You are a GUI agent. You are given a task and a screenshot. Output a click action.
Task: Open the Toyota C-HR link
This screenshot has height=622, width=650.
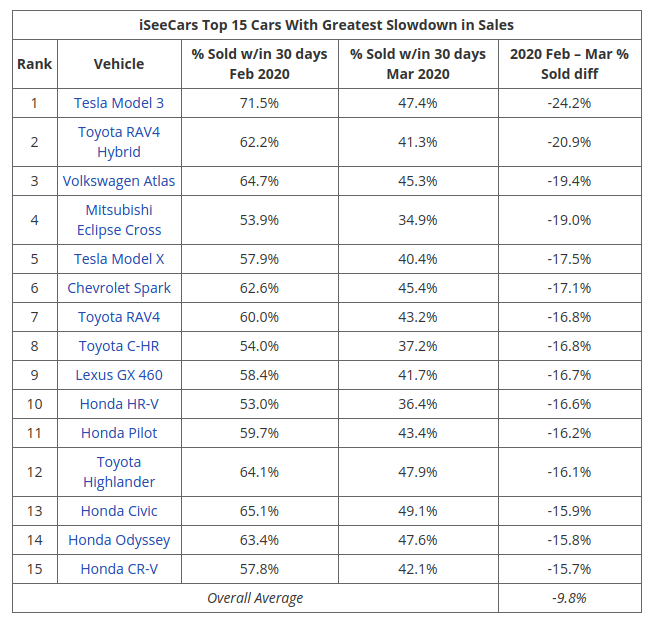[x=119, y=346]
